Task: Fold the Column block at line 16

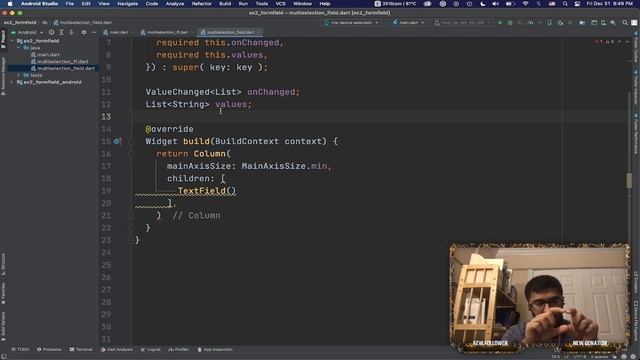Action: click(x=131, y=154)
